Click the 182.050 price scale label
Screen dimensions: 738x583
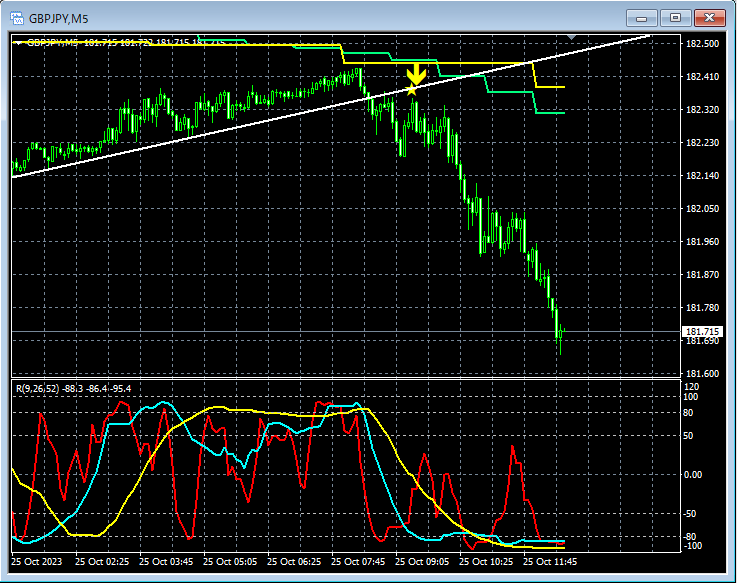pyautogui.click(x=703, y=208)
